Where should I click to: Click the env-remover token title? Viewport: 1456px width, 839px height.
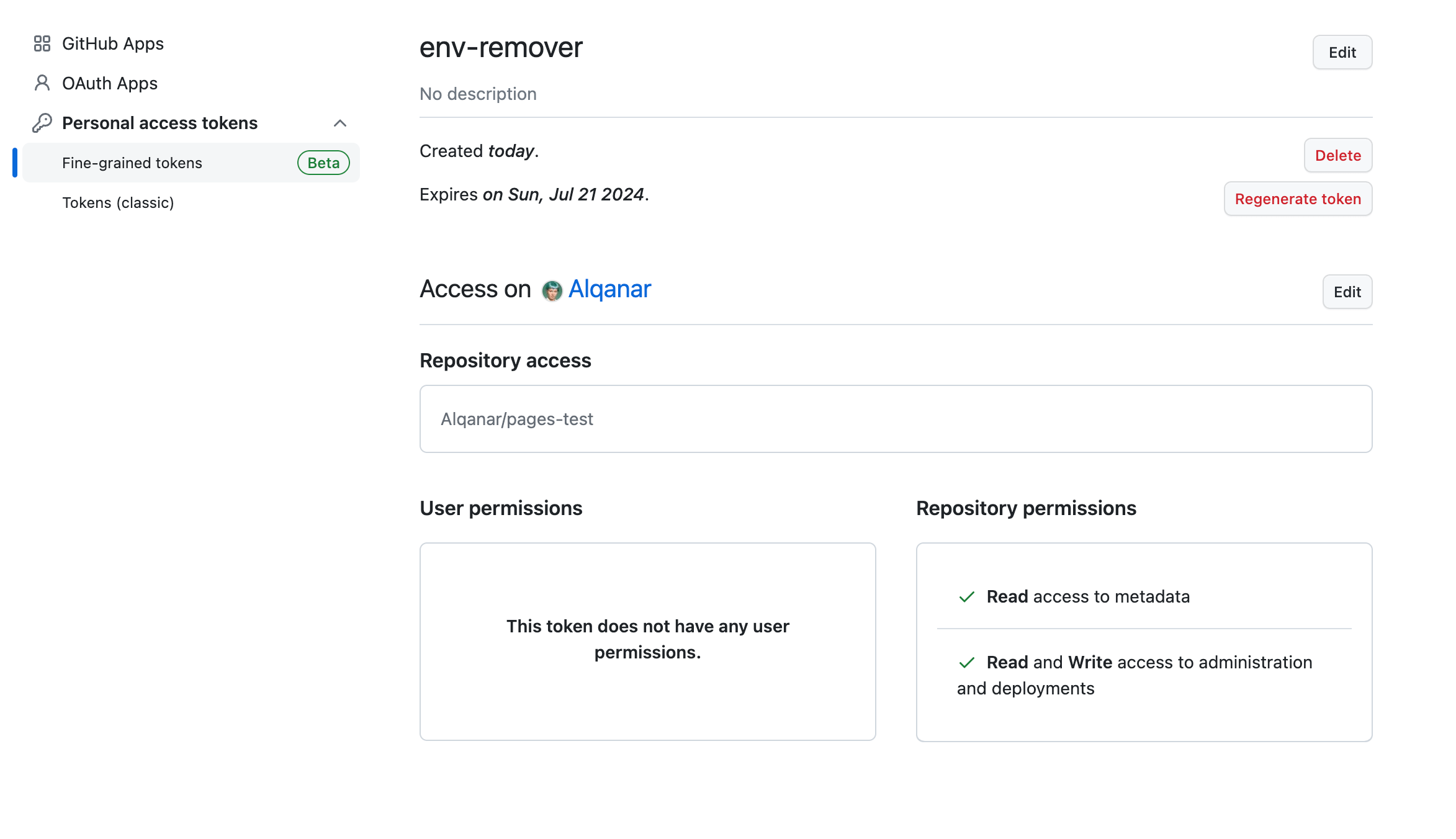(x=501, y=47)
